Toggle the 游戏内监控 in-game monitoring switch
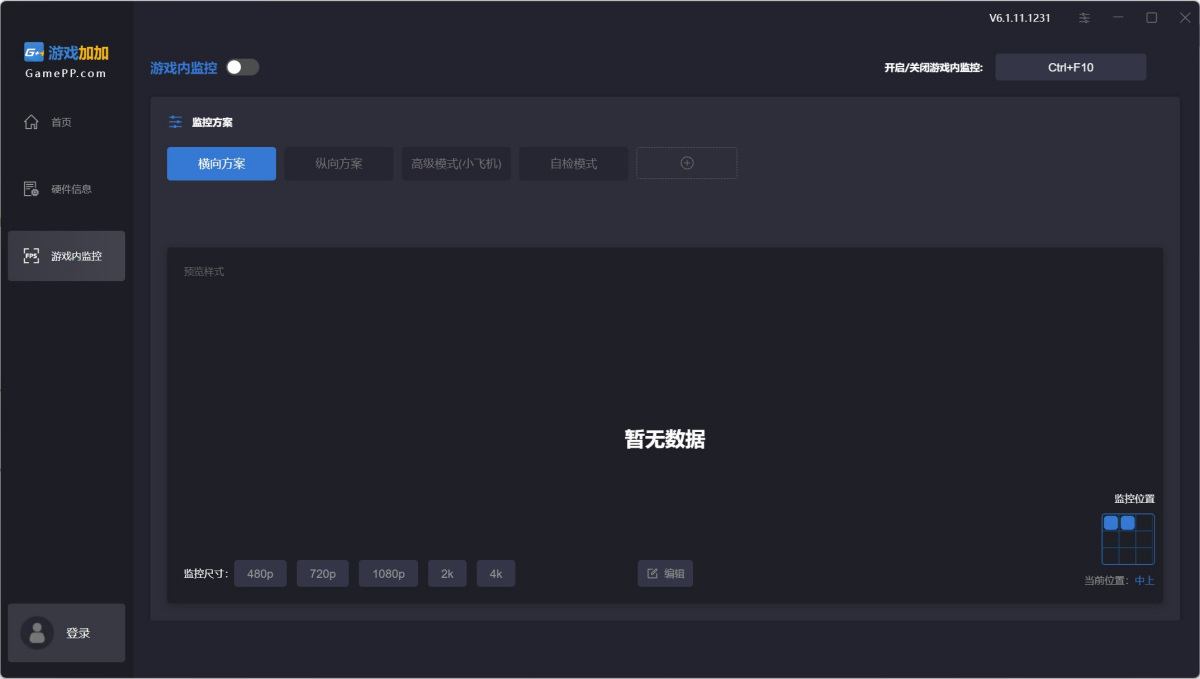The image size is (1200, 679). [242, 67]
